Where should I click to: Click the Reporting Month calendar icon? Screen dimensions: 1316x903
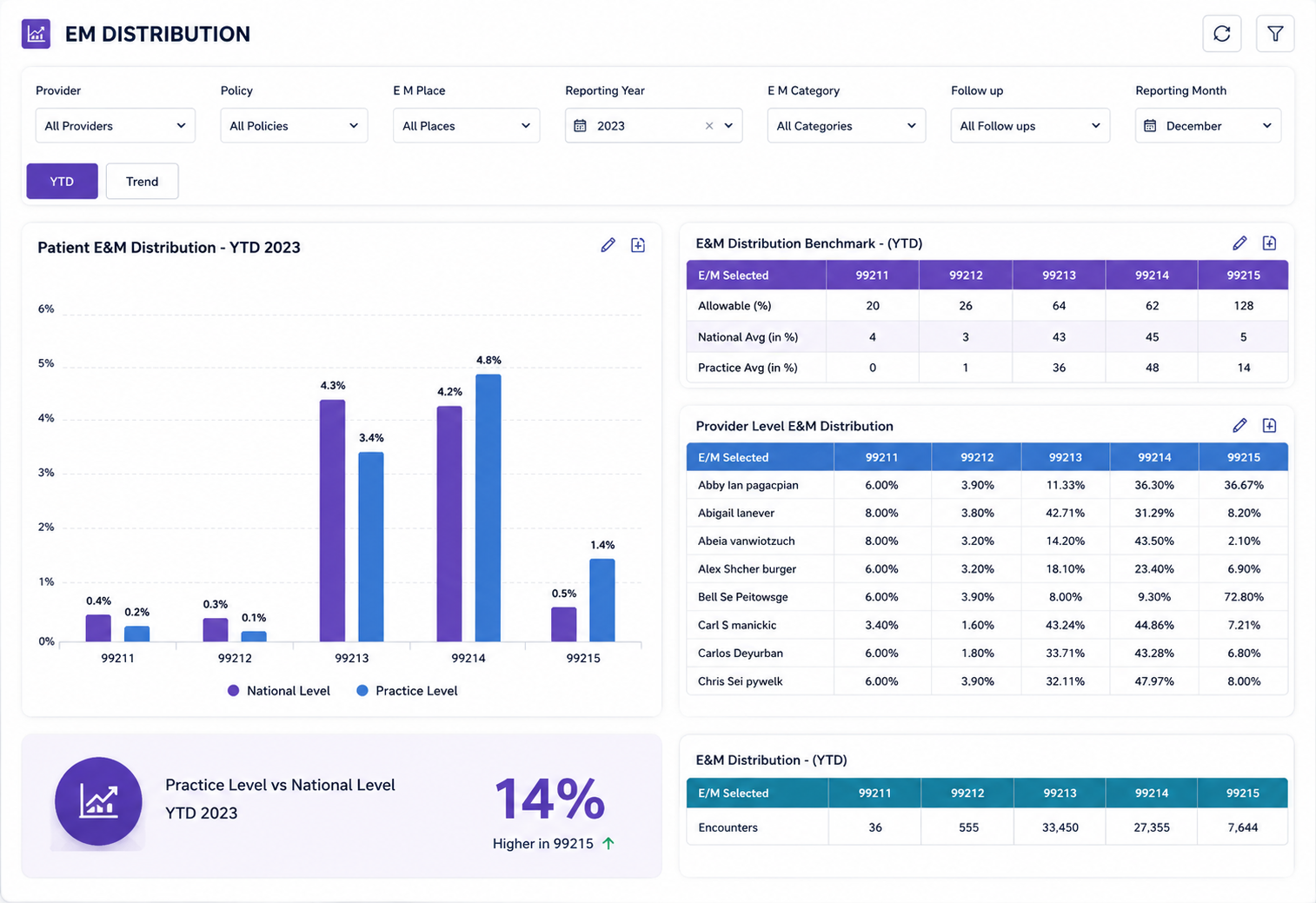1150,126
